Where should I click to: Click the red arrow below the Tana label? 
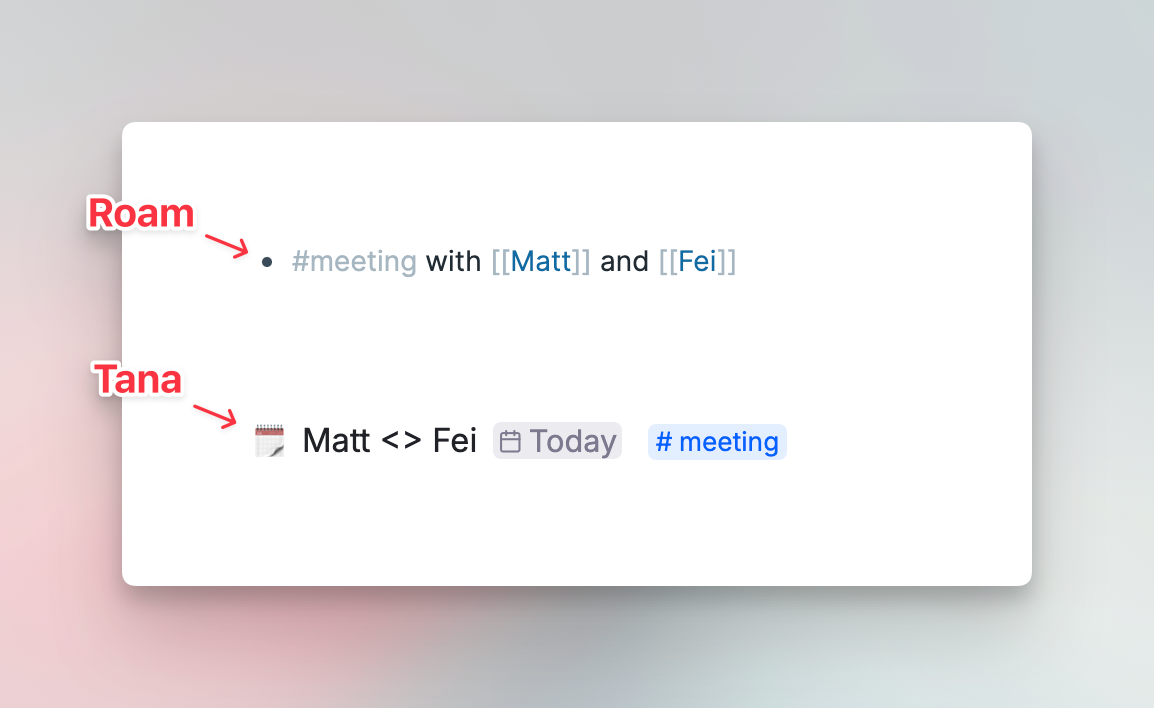(215, 415)
